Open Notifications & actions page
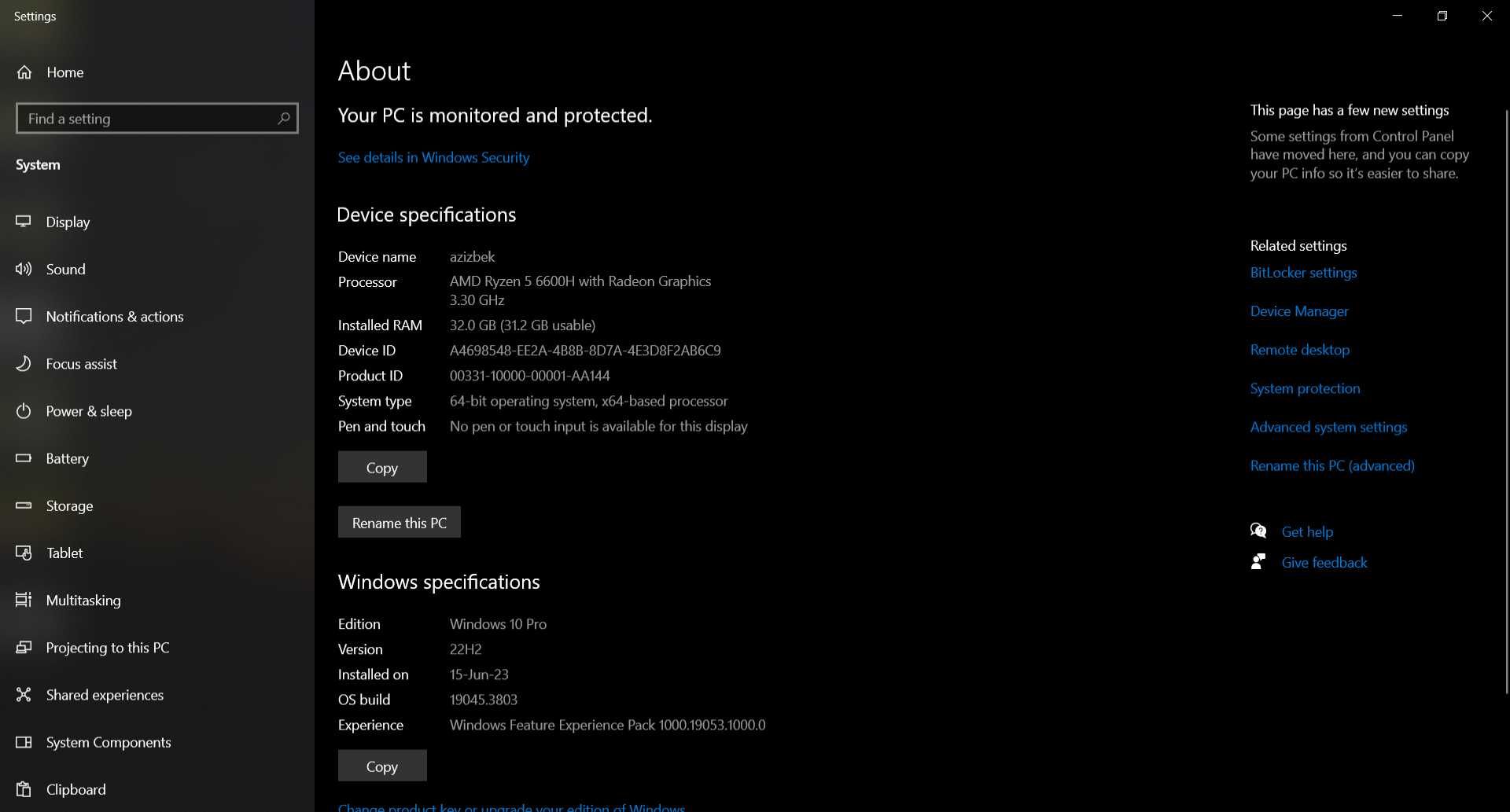 tap(157, 316)
